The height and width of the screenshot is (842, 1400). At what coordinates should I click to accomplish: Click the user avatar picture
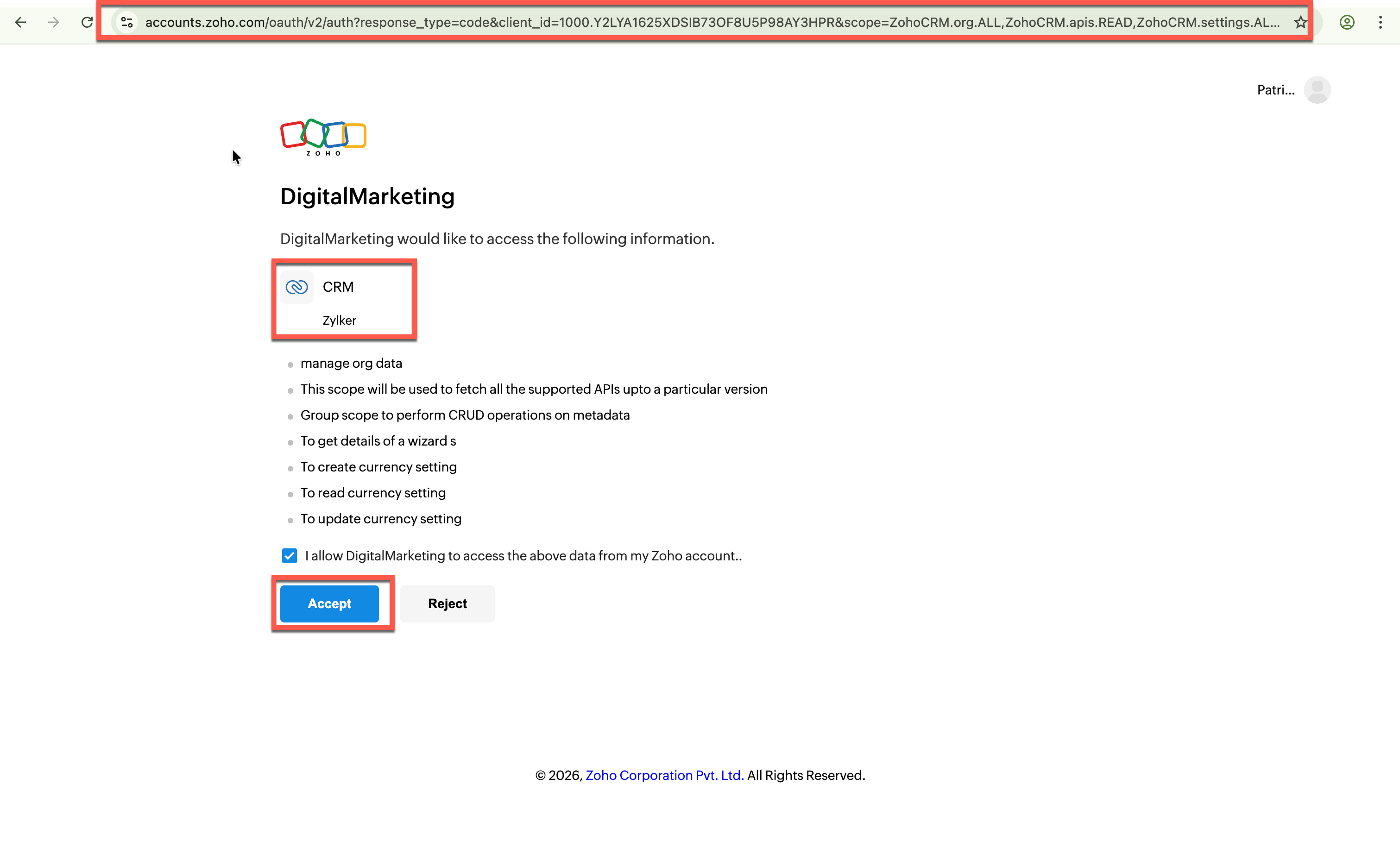(x=1317, y=90)
